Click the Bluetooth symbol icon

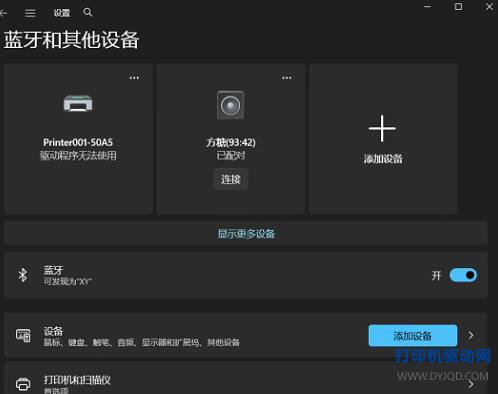(23, 275)
